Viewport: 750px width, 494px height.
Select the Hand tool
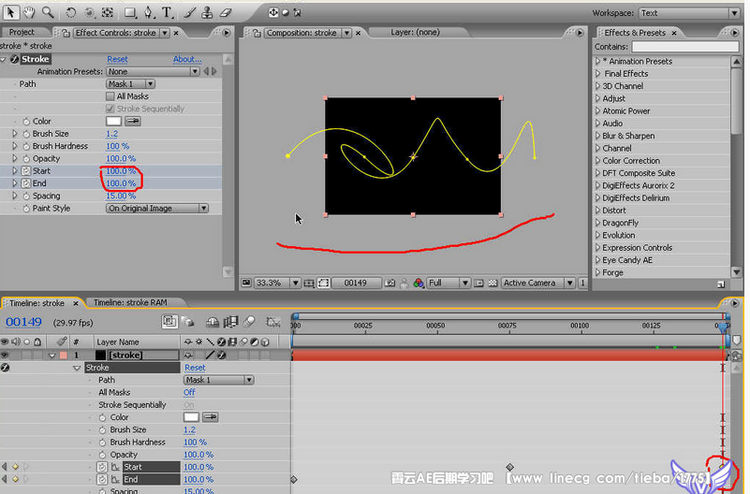click(x=29, y=12)
